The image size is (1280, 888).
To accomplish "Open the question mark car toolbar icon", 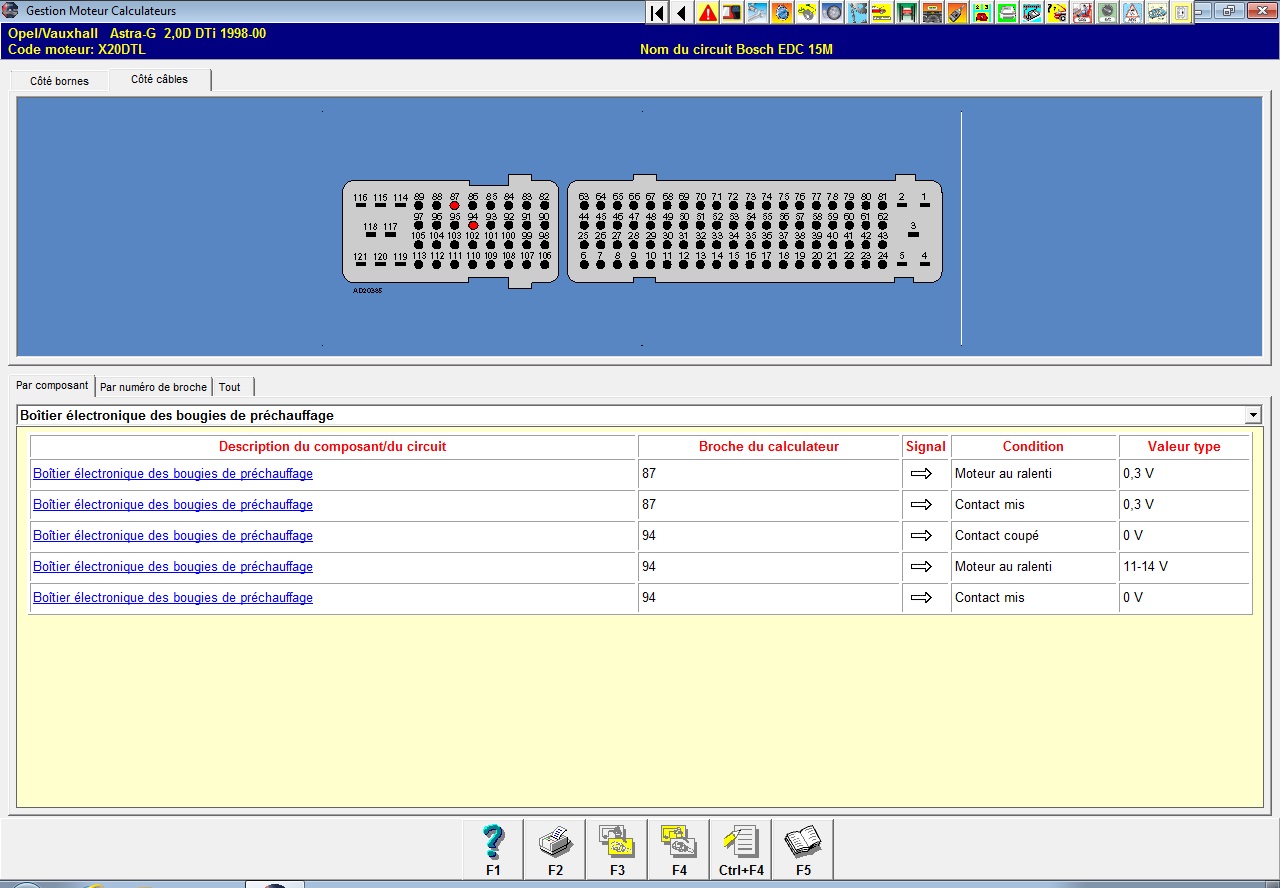I will [x=1057, y=12].
